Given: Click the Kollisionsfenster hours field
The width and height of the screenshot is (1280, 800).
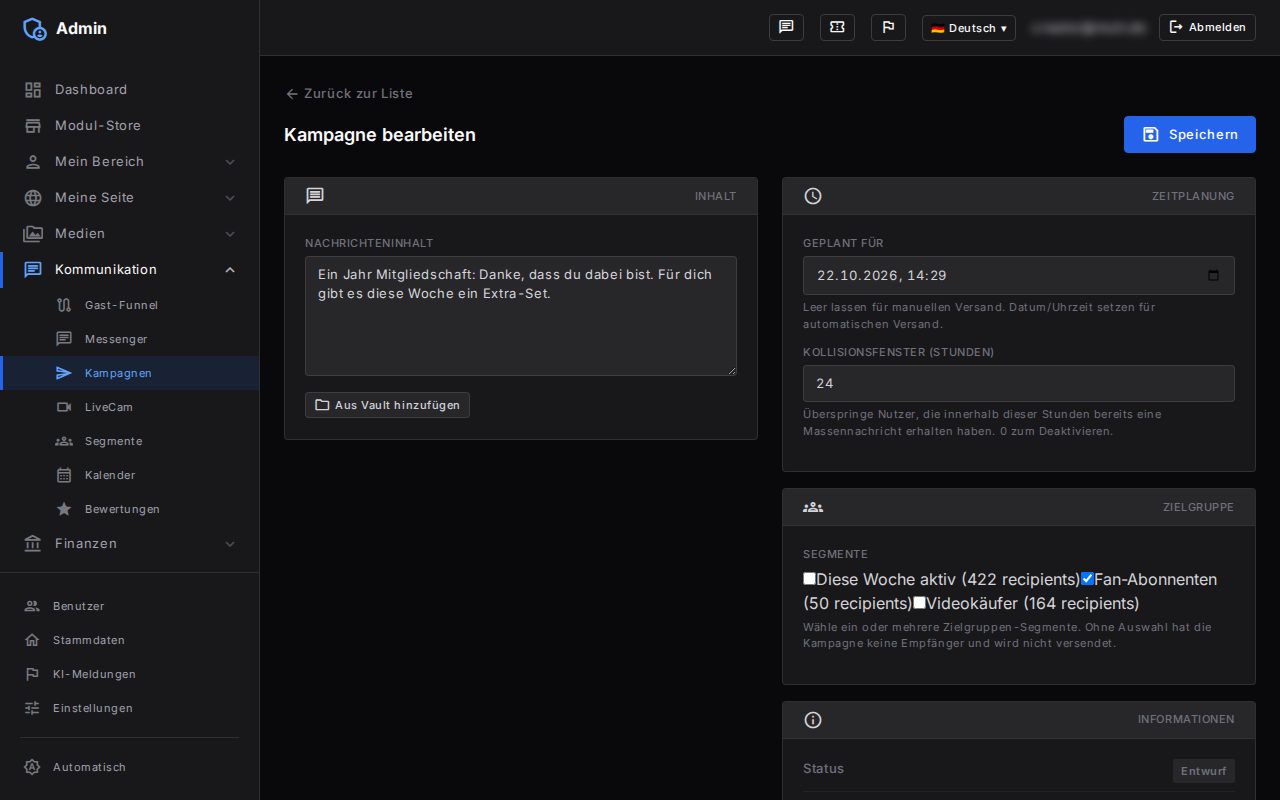Looking at the screenshot, I should 1019,383.
